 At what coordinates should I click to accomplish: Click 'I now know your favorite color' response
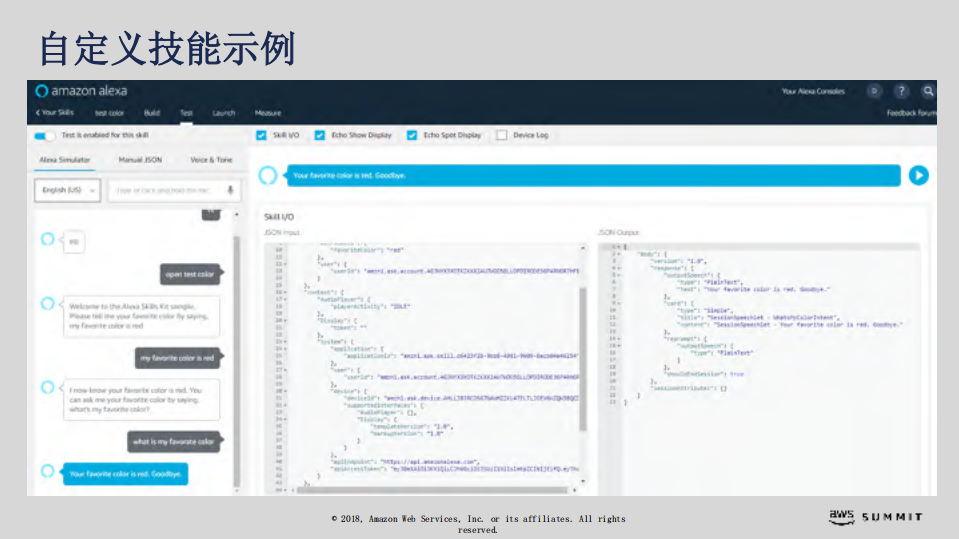pos(141,400)
